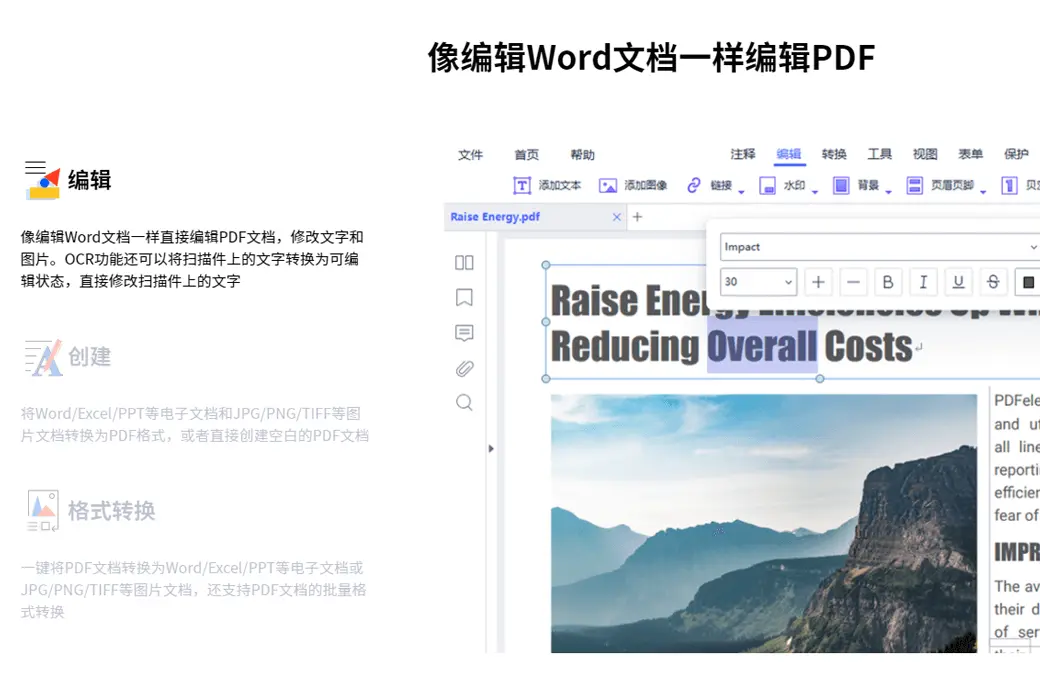Open the bookmarks sidebar panel
The width and height of the screenshot is (1040, 700).
tap(464, 297)
